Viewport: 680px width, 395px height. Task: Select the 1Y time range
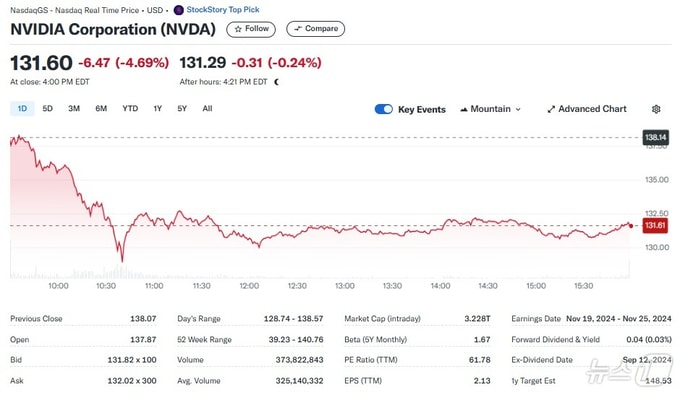point(157,108)
